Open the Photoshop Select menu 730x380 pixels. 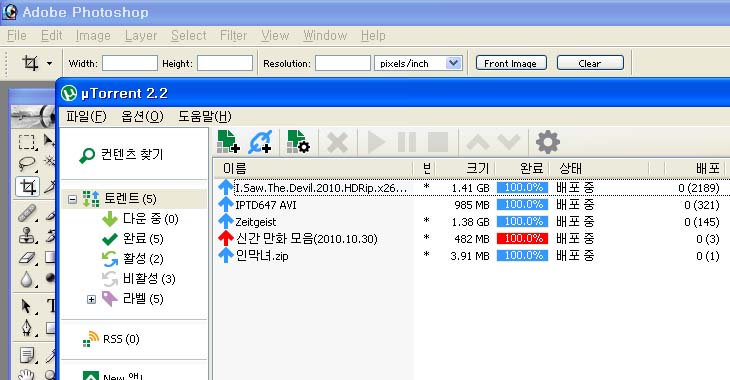point(189,35)
